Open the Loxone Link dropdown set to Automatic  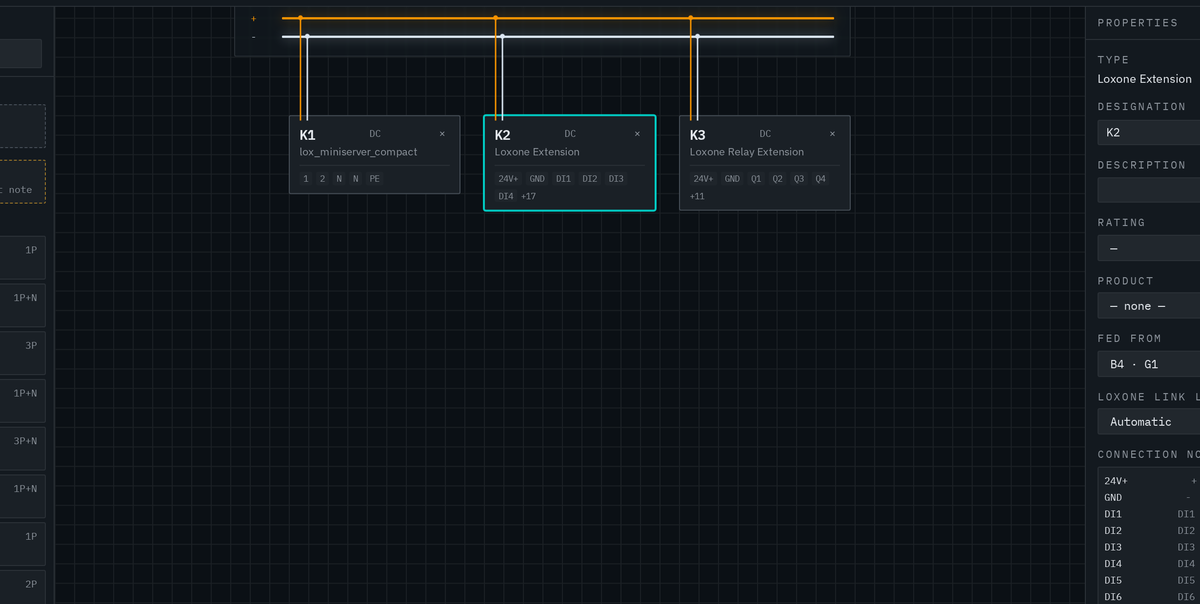point(1149,422)
